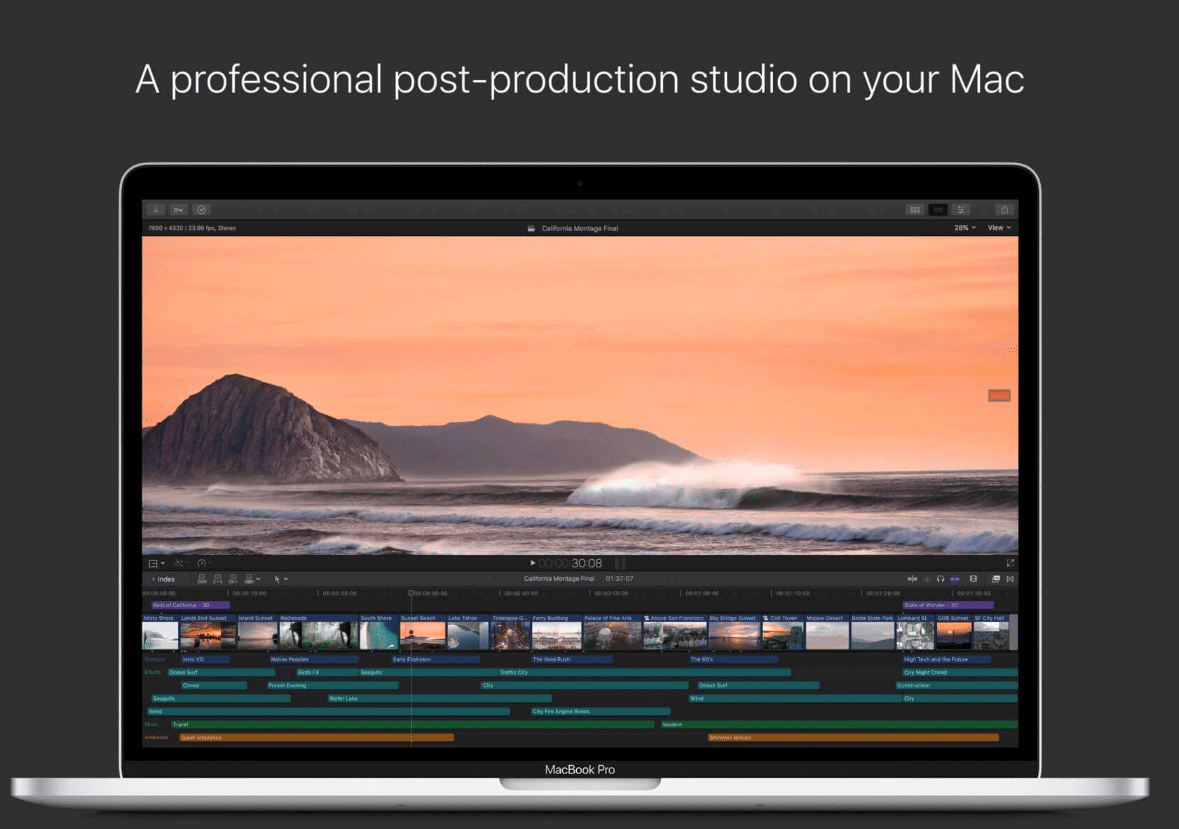The width and height of the screenshot is (1179, 829).
Task: Open the Keyword Editor key icon
Action: 178,210
